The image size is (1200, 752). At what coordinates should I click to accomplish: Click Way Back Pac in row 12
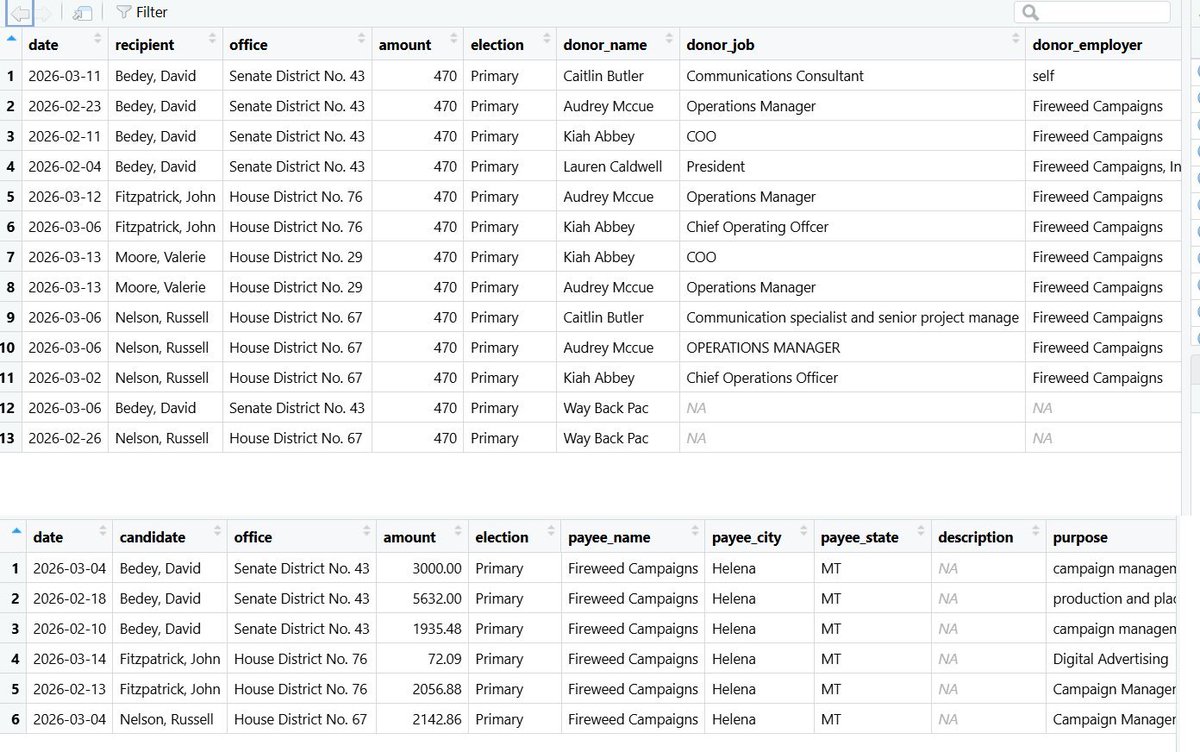(605, 408)
